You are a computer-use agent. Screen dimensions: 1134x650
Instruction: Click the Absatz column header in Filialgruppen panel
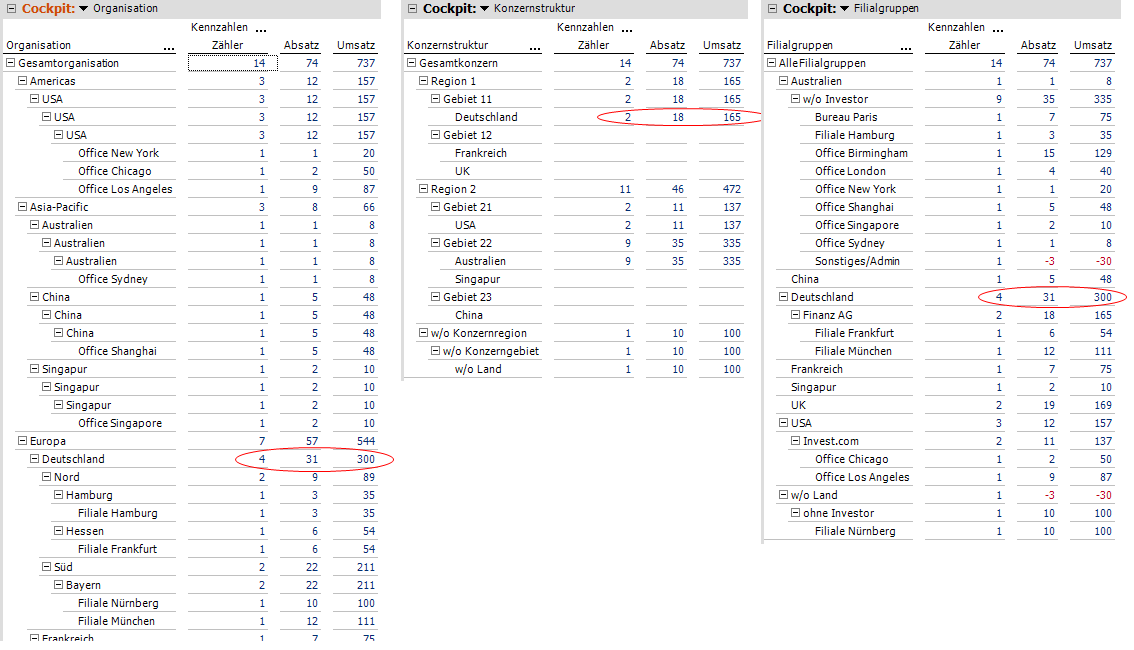1038,45
